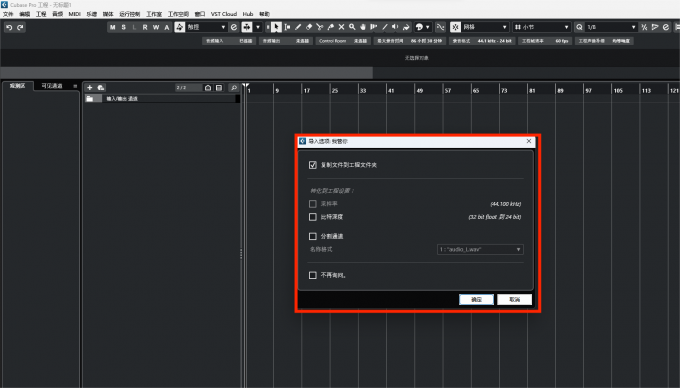Click the inspector settings icon beside the Visibility tab
Image resolution: width=680 pixels, height=388 pixels.
75,86
